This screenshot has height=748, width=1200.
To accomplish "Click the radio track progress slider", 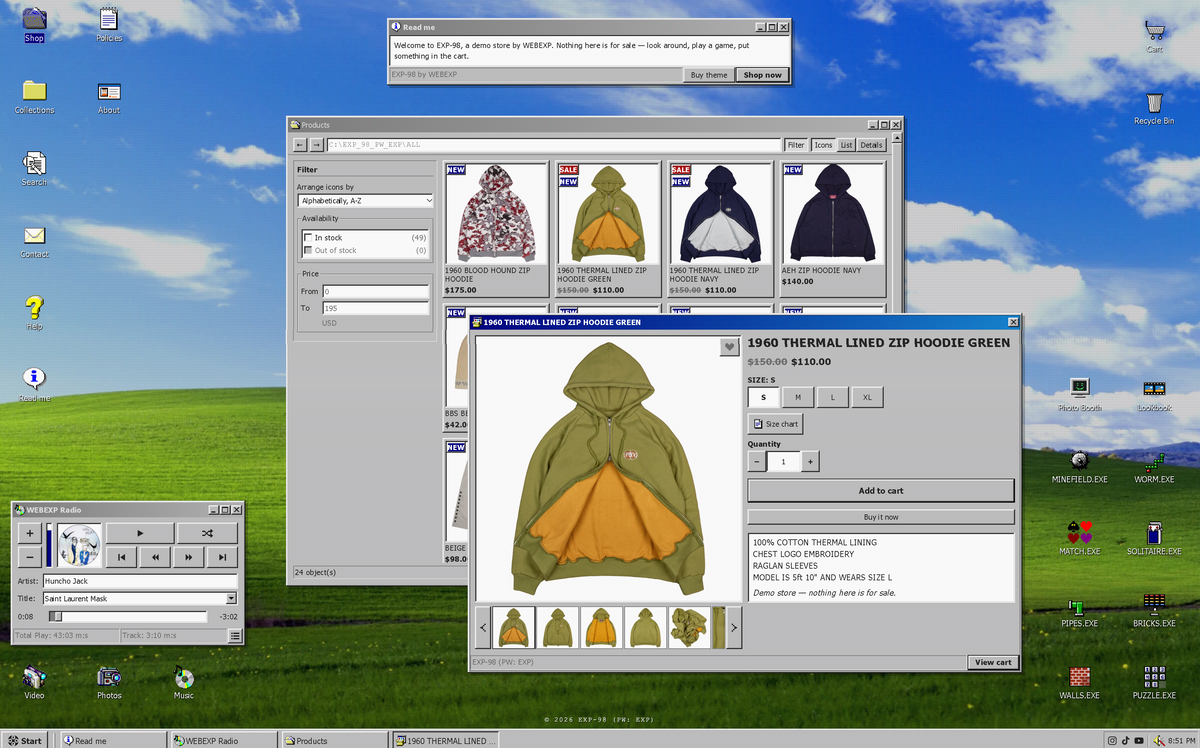I will 128,617.
